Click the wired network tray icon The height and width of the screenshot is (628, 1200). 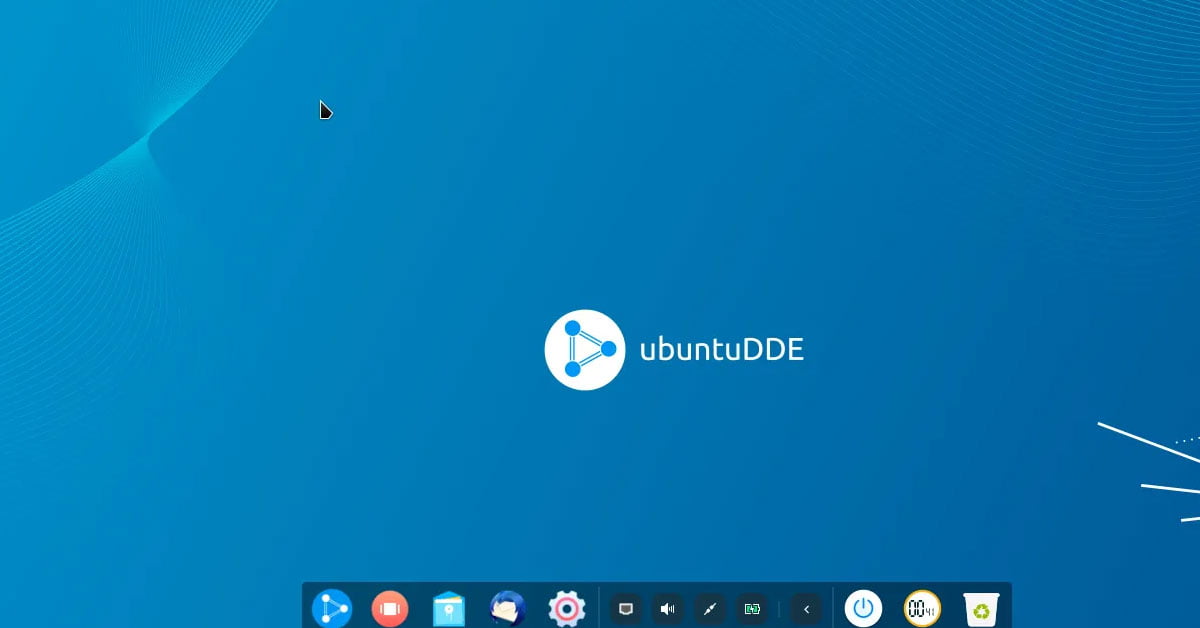click(x=626, y=608)
